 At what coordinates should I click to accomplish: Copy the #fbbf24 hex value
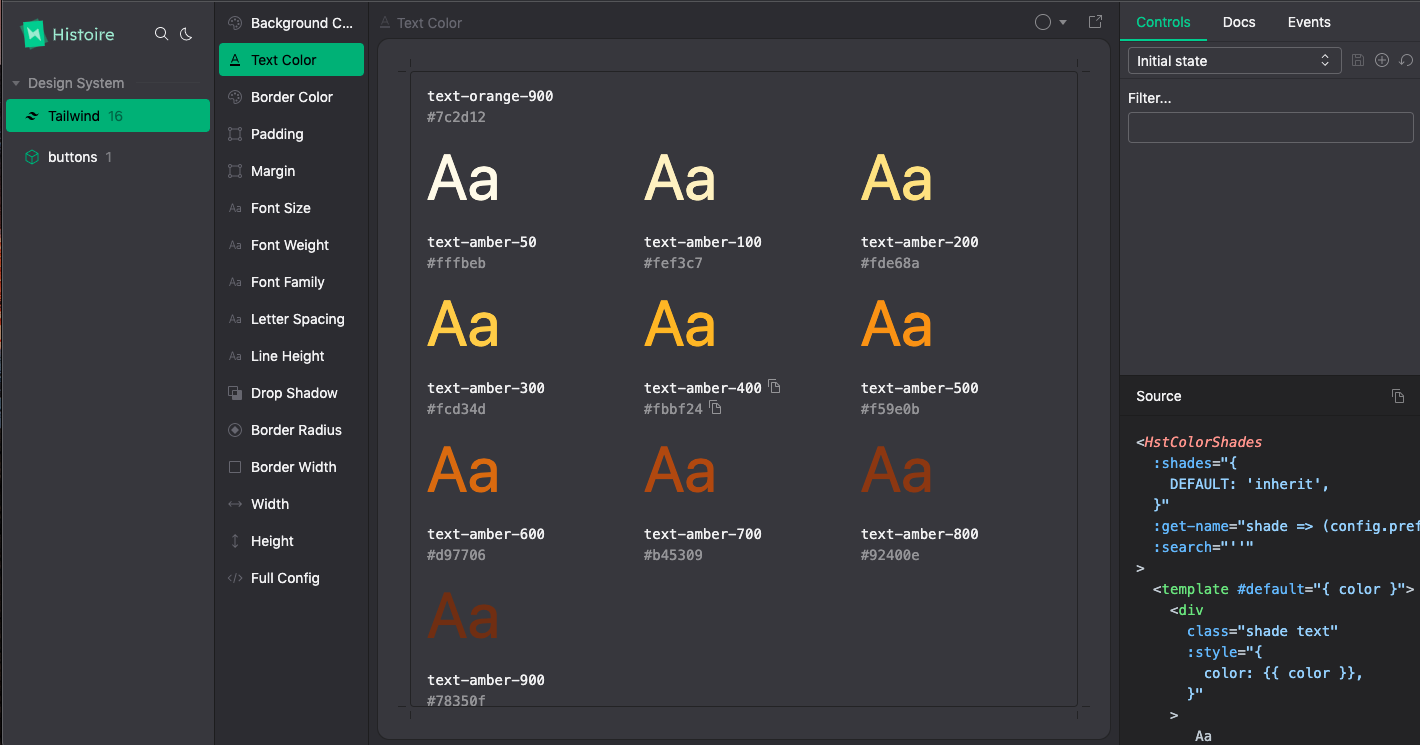click(x=715, y=408)
